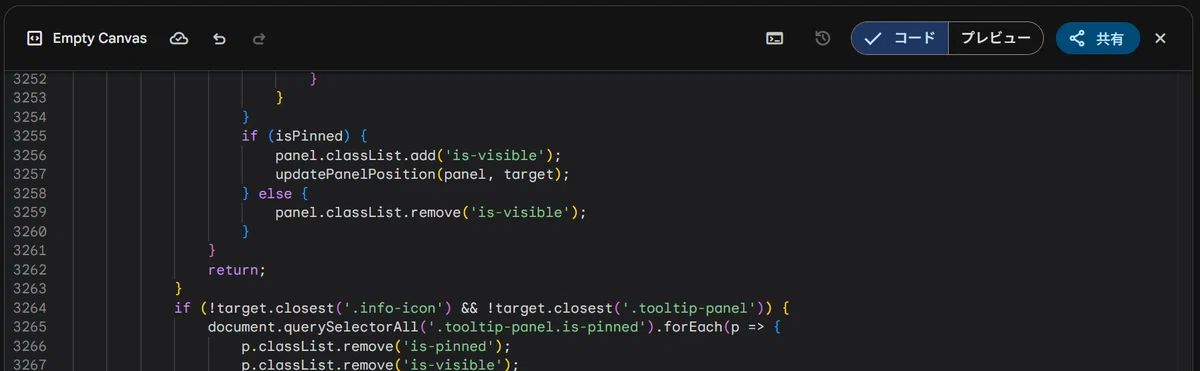
Task: Undo the last change
Action: pyautogui.click(x=219, y=38)
